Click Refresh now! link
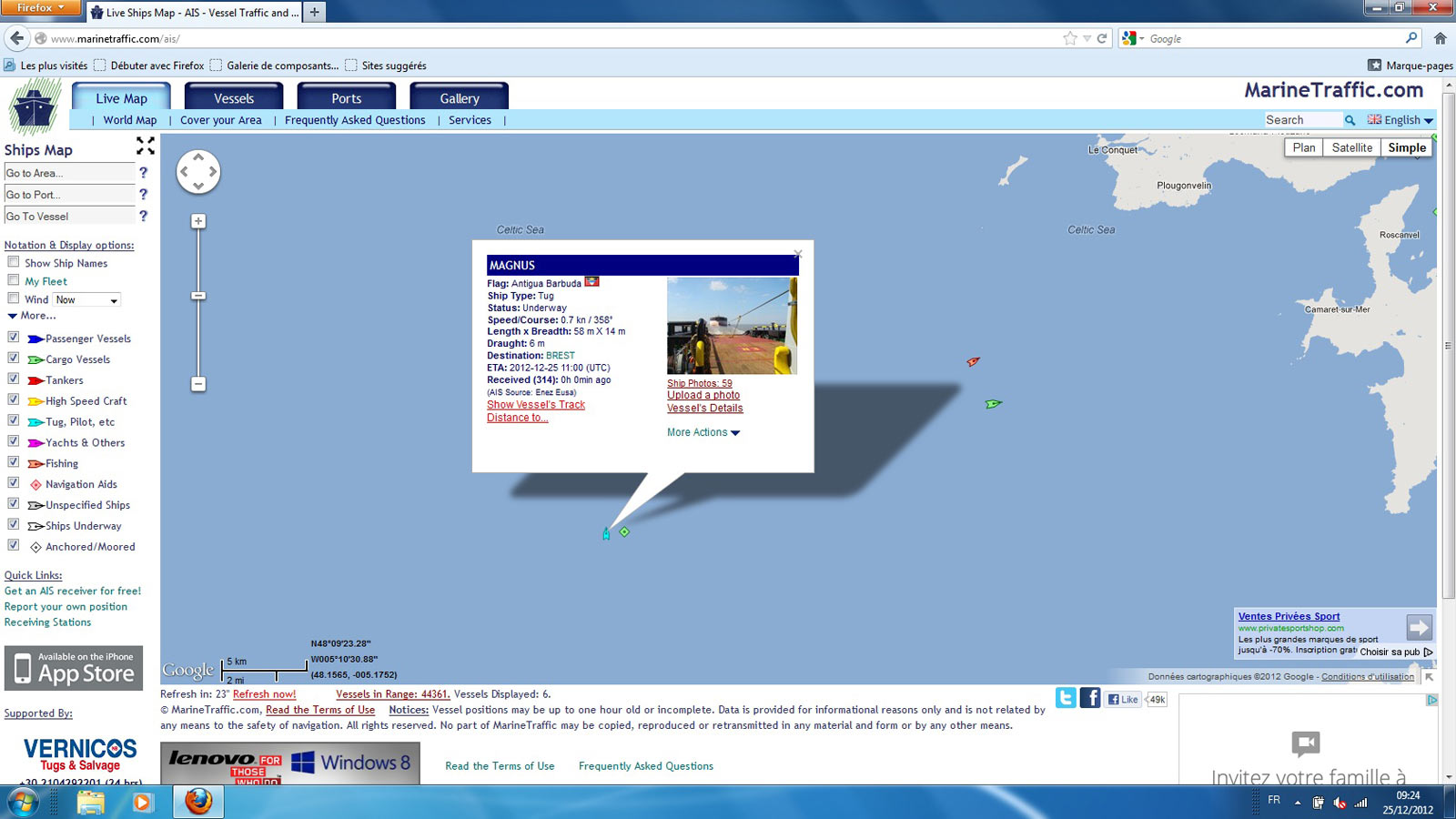The image size is (1456, 819). click(x=264, y=694)
